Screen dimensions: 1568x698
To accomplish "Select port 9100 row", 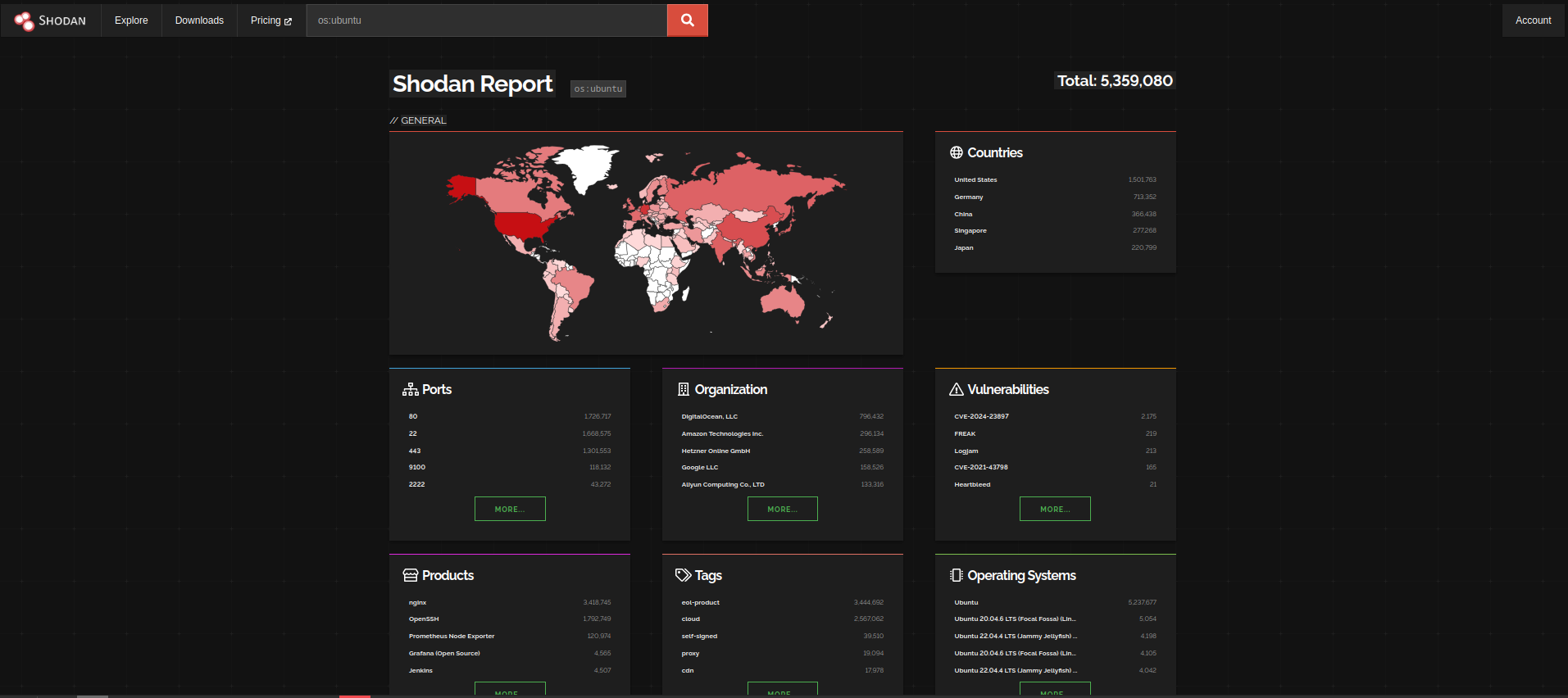I will (x=510, y=467).
